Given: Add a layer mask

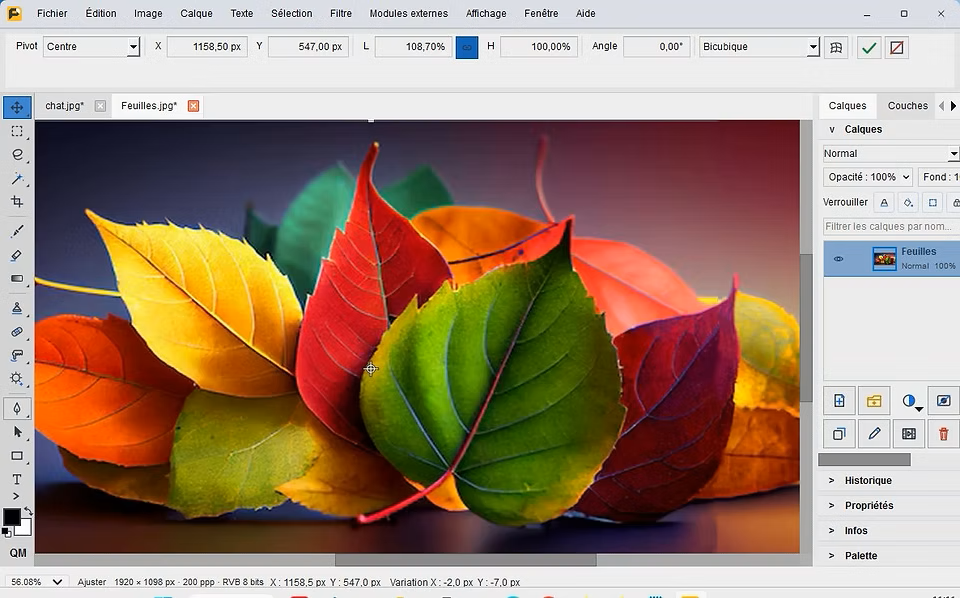Looking at the screenshot, I should tap(943, 401).
